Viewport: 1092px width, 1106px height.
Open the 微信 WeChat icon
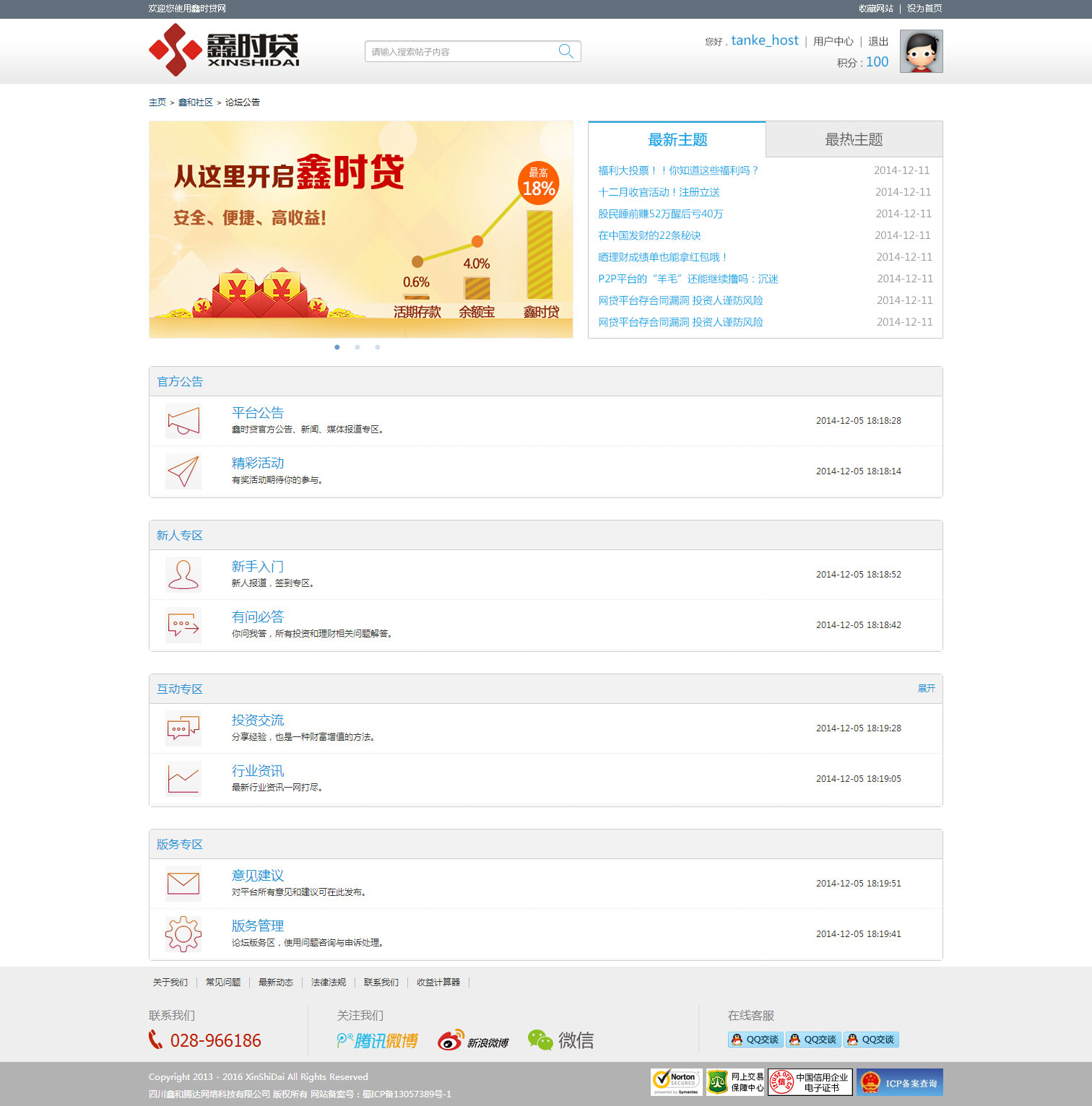[x=560, y=1040]
